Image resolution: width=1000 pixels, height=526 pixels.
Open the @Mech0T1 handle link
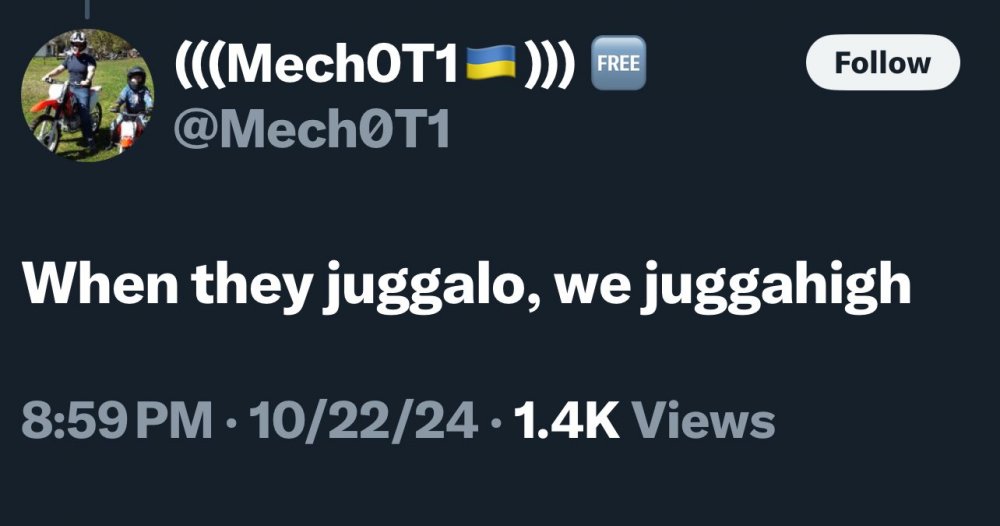[311, 129]
